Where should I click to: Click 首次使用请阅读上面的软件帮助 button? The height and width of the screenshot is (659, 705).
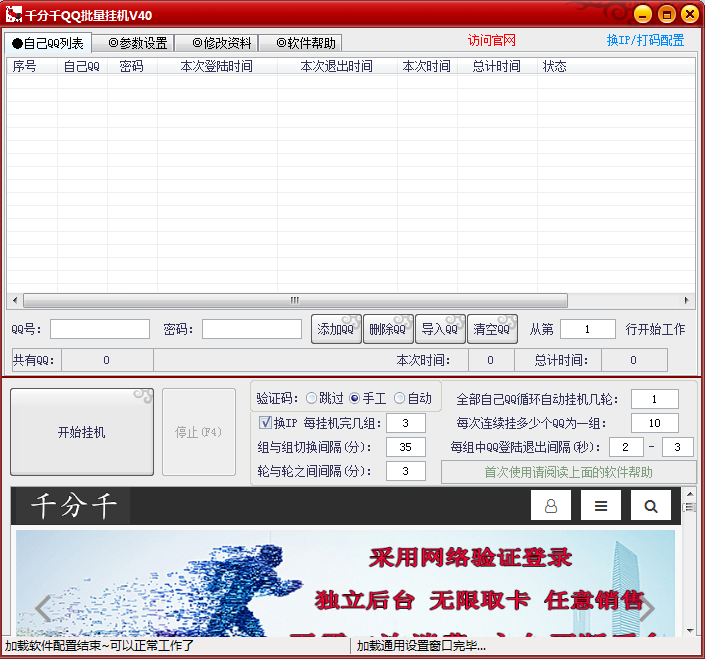(568, 472)
